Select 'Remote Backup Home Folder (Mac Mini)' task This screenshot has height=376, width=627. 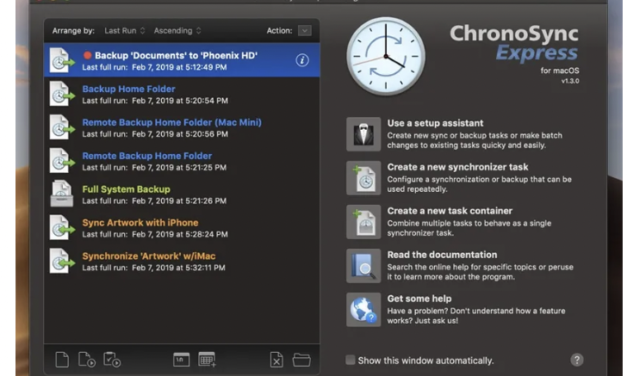182,127
